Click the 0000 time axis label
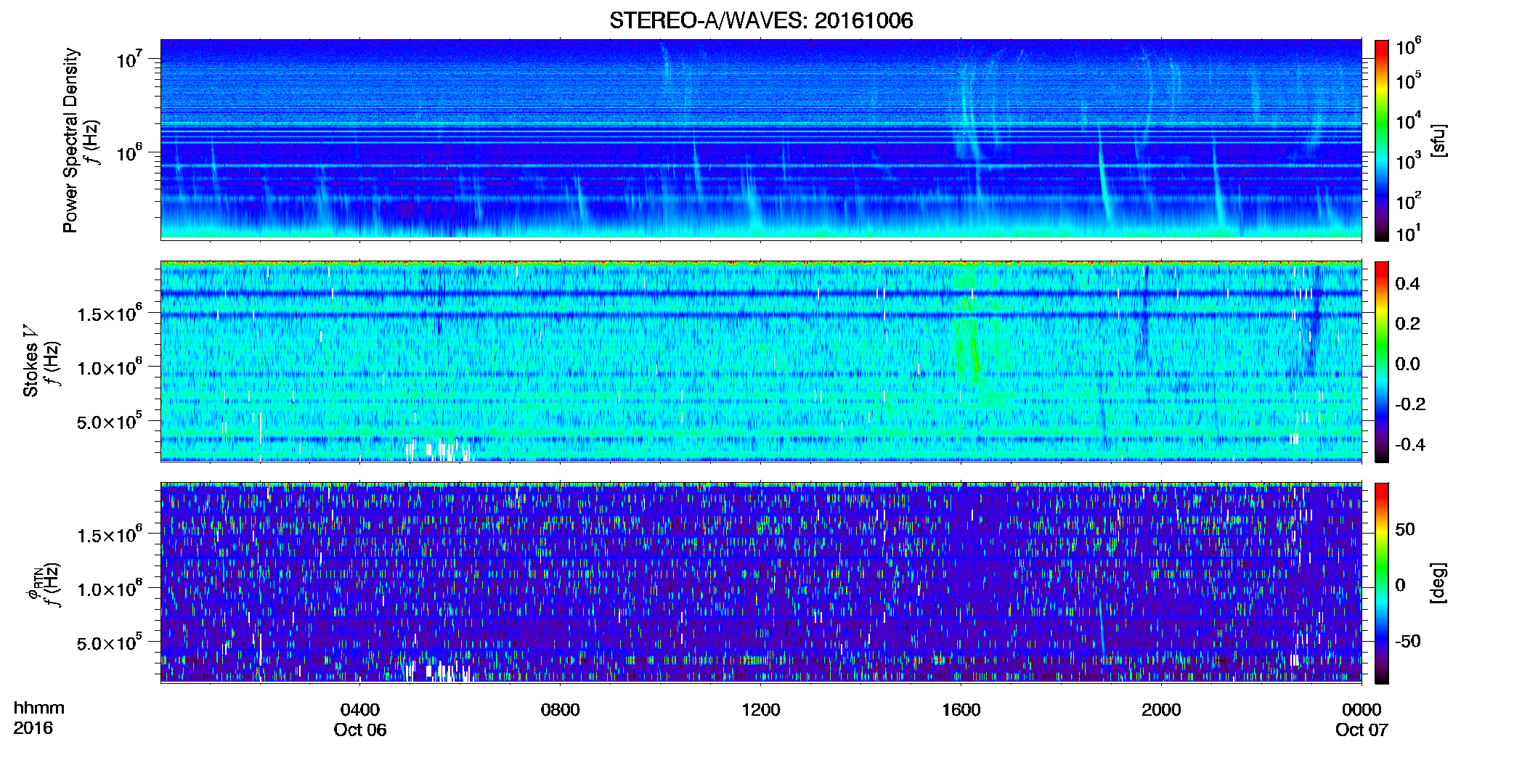This screenshot has height=784, width=1522. pyautogui.click(x=1362, y=710)
